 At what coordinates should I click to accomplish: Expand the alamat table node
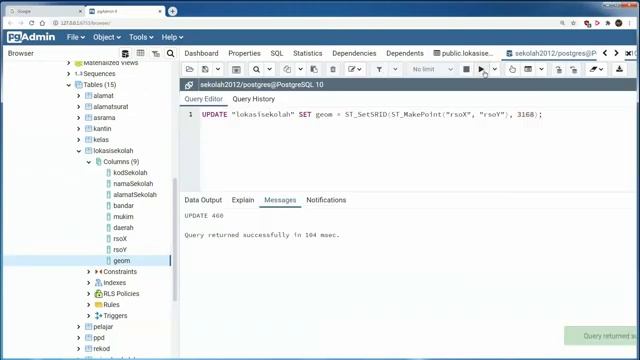click(79, 96)
